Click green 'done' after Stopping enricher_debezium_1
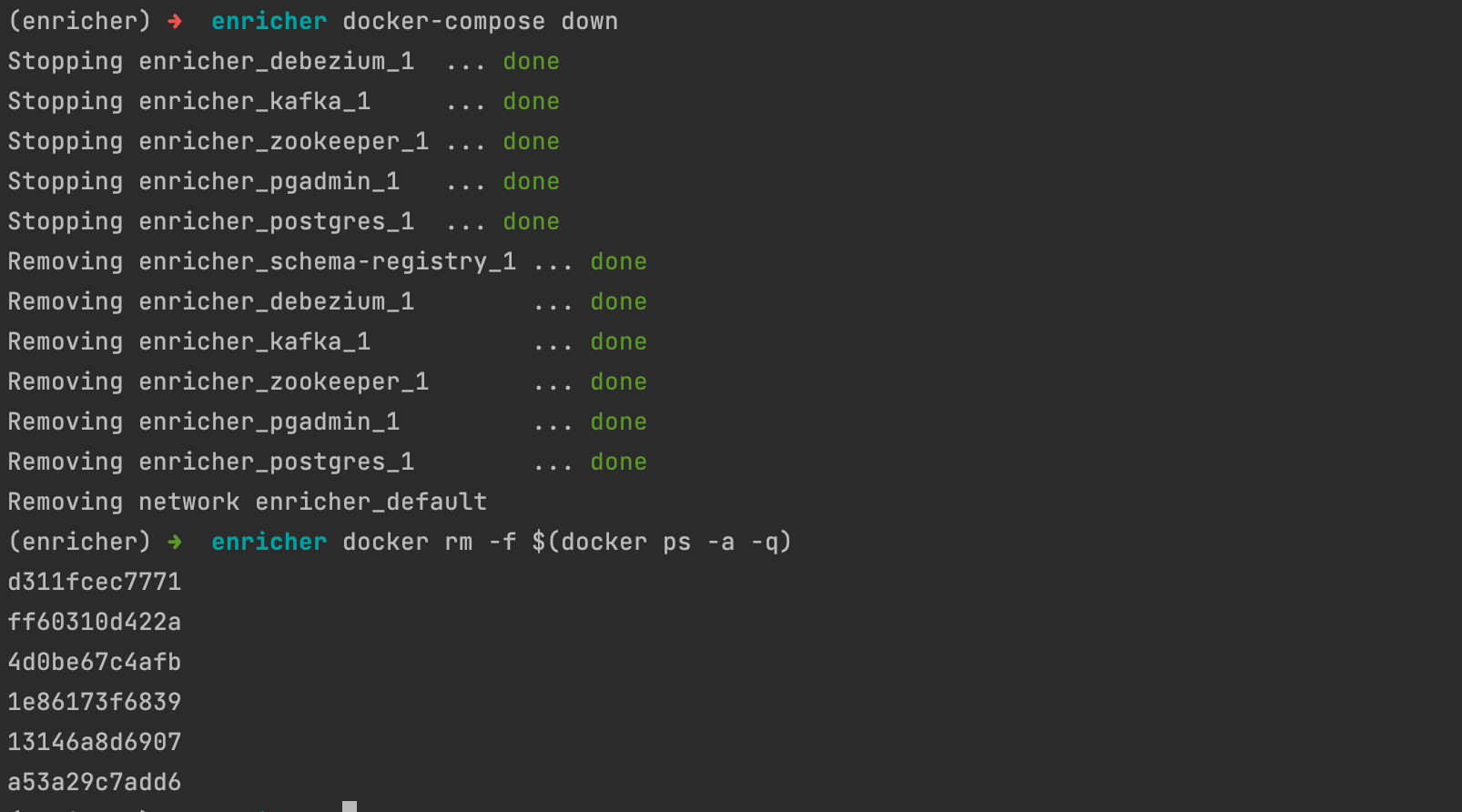Viewport: 1462px width, 812px height. pos(532,61)
